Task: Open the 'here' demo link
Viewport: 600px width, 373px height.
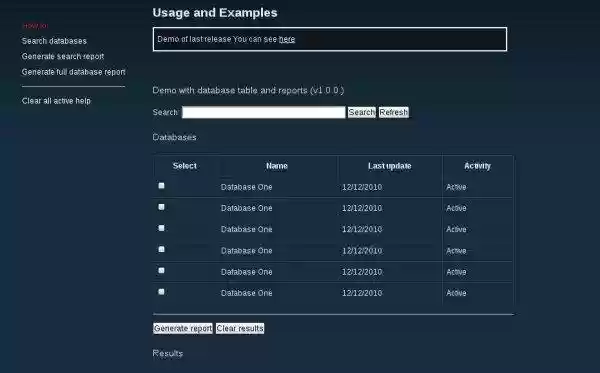Action: point(287,39)
